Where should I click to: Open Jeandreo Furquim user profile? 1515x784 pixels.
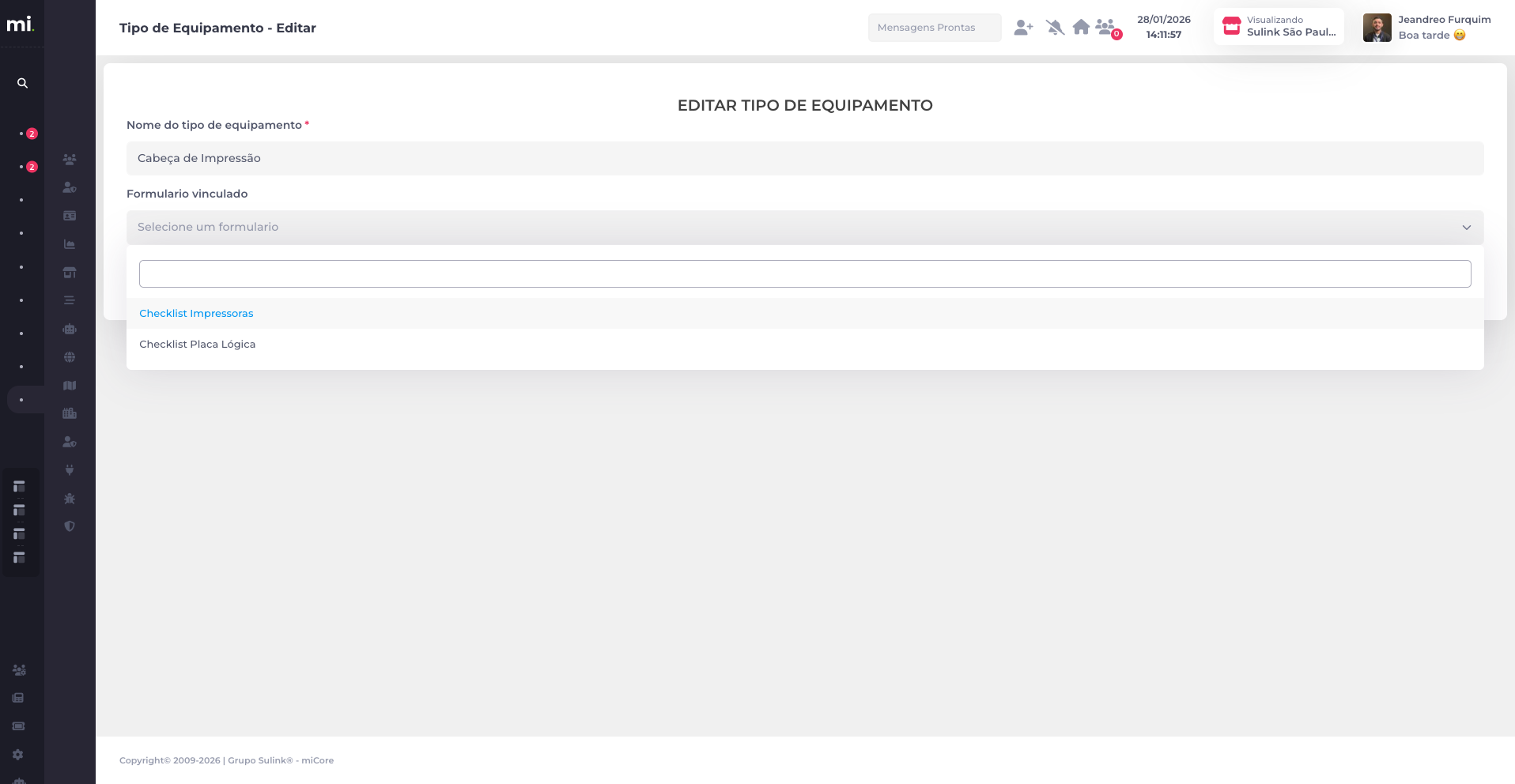[1427, 28]
